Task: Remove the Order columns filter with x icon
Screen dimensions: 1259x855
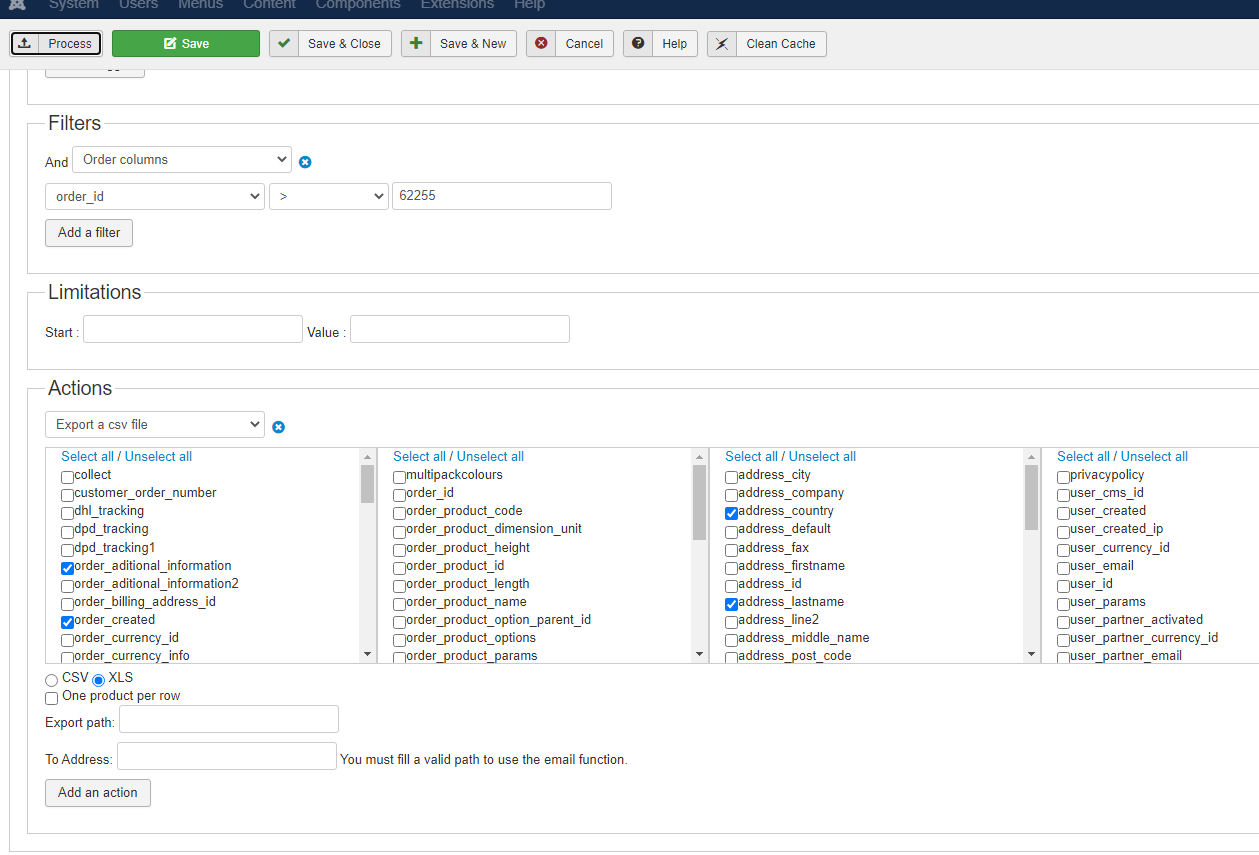Action: coord(305,162)
